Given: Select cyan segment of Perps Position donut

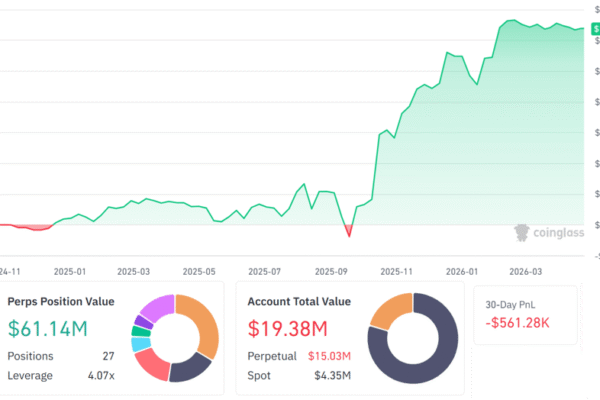Looking at the screenshot, I should [139, 345].
